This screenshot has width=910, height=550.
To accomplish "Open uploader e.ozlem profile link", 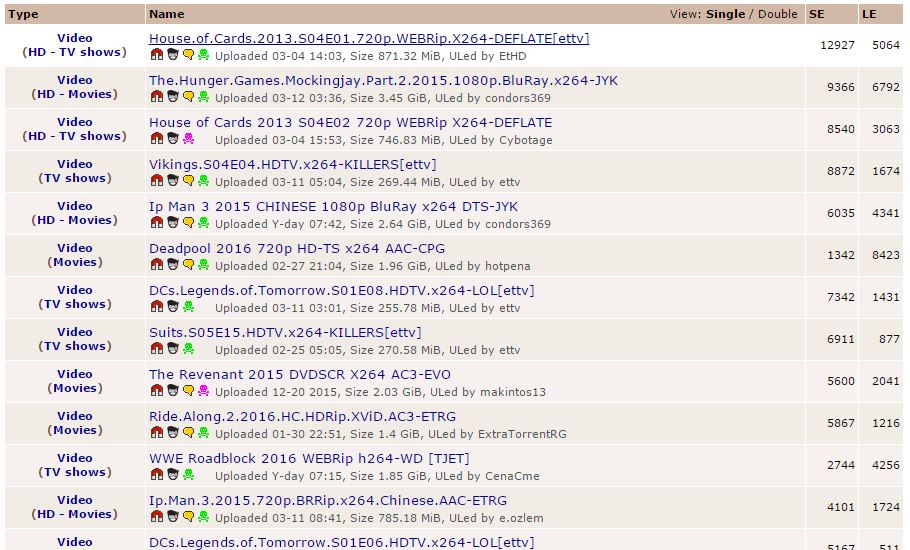I will point(521,518).
